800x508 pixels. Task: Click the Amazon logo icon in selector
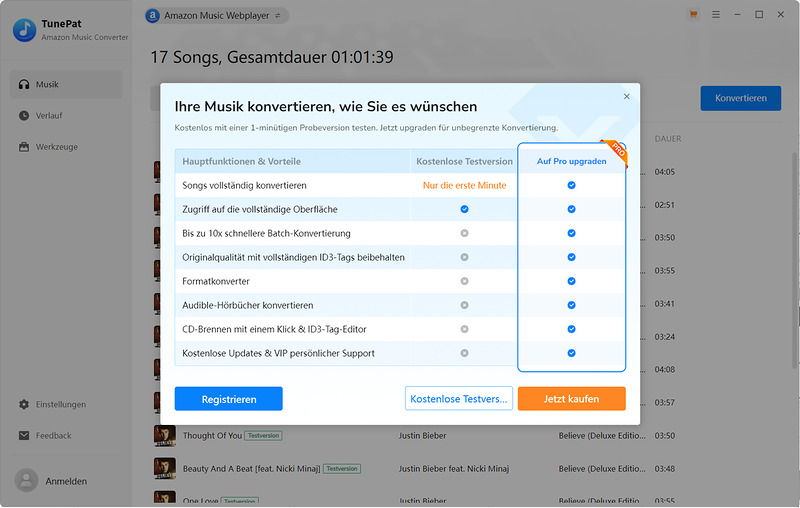(x=152, y=16)
